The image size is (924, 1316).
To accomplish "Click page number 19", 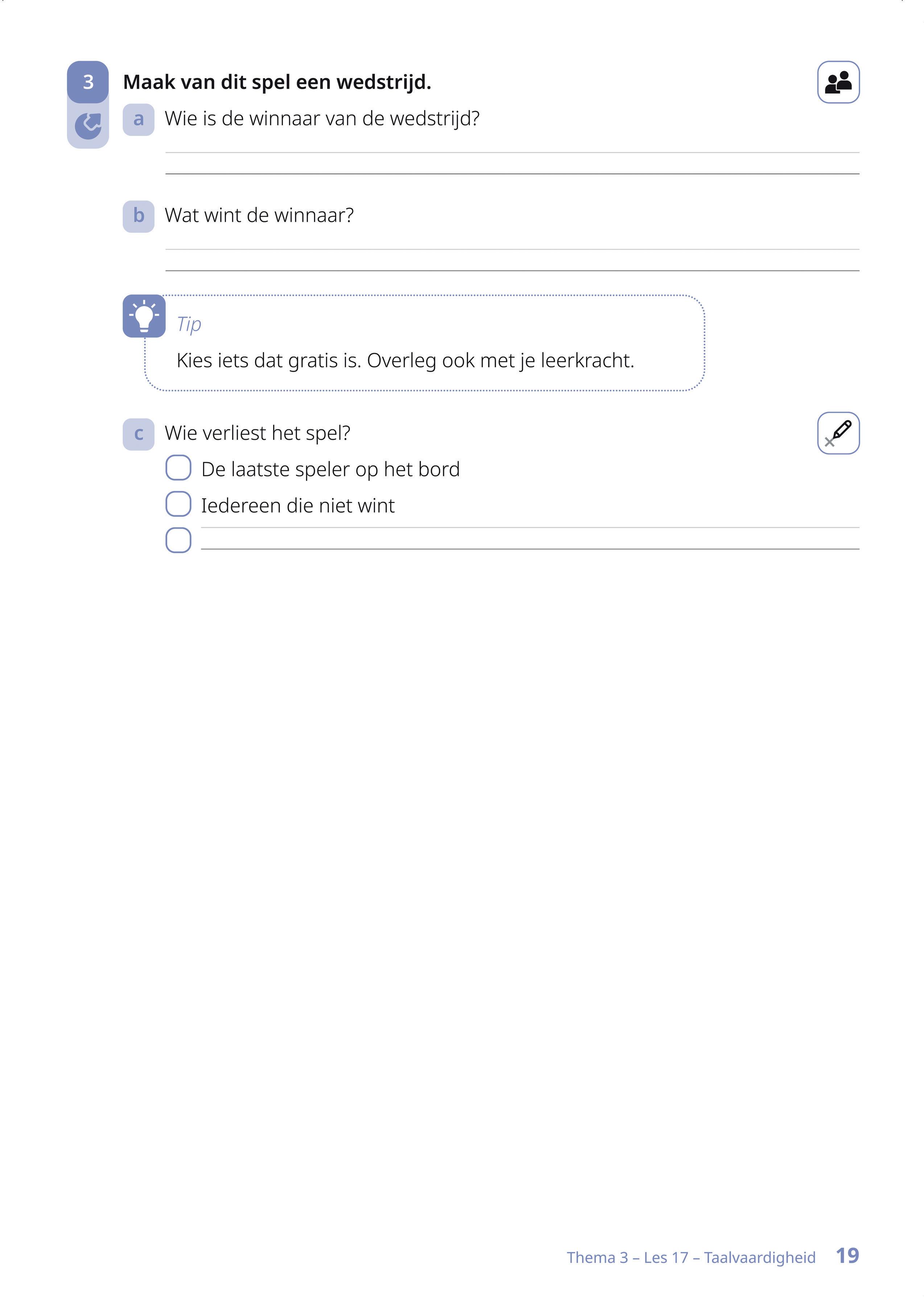I will (x=847, y=1255).
